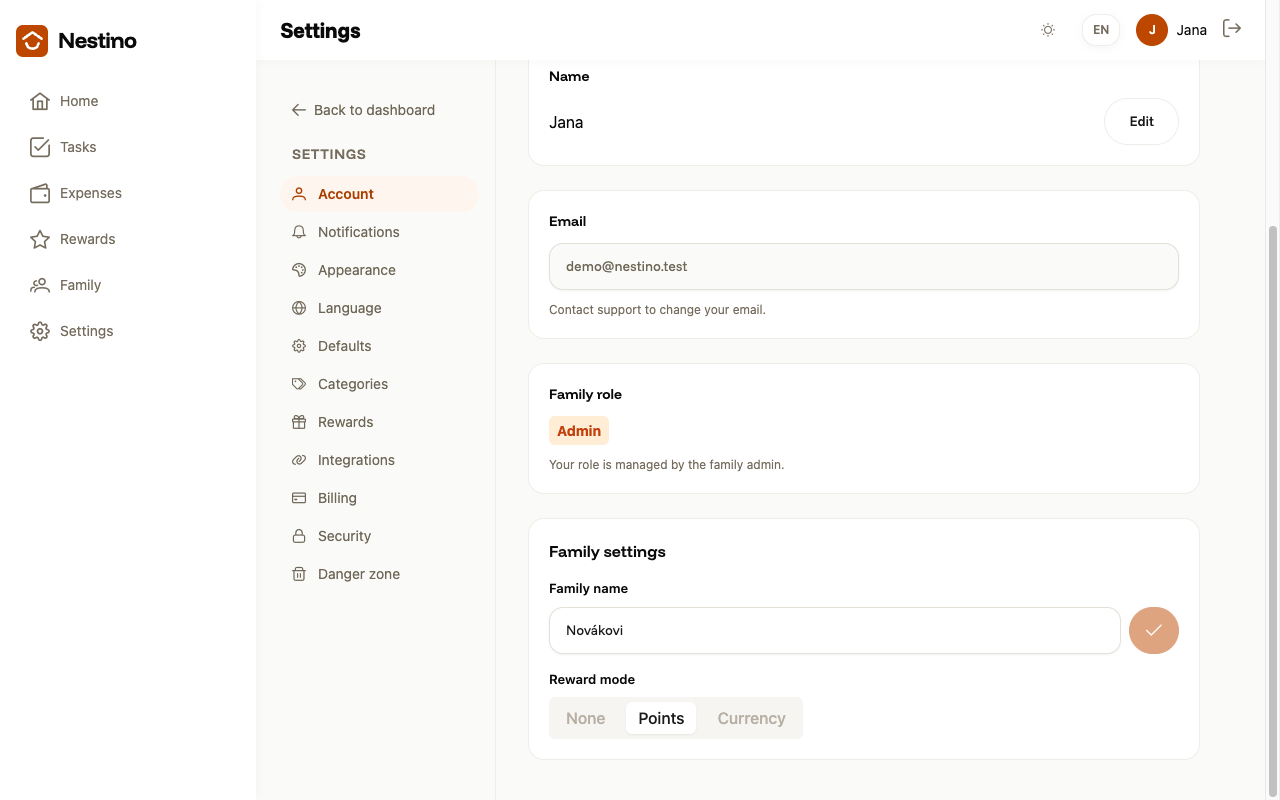The height and width of the screenshot is (800, 1280).
Task: Click the star icon beside the main sidebar Rewards label
Action: 40,239
